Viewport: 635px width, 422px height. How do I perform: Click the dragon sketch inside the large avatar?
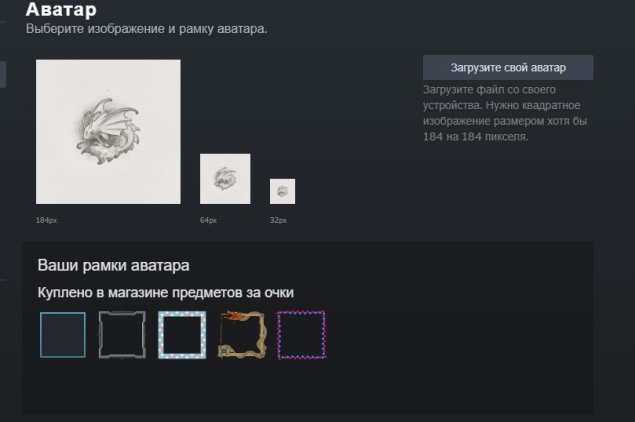[108, 132]
